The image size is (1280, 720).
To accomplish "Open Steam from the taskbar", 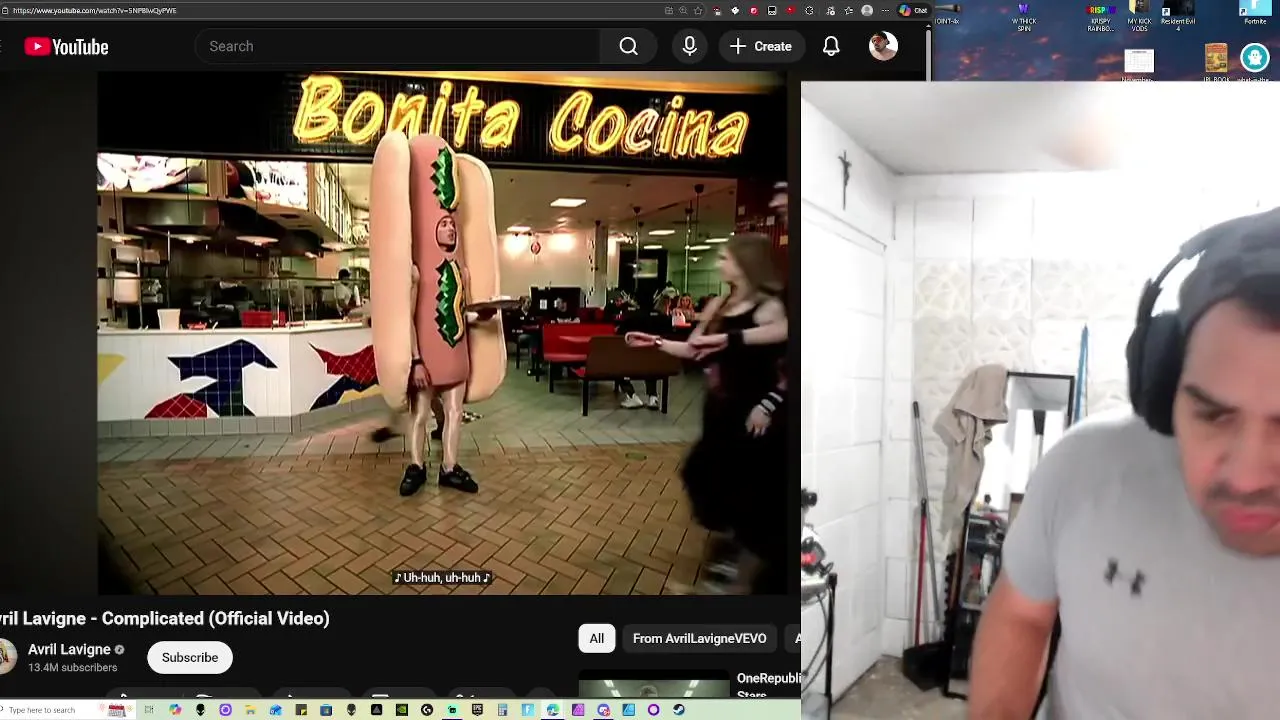I will click(x=679, y=710).
